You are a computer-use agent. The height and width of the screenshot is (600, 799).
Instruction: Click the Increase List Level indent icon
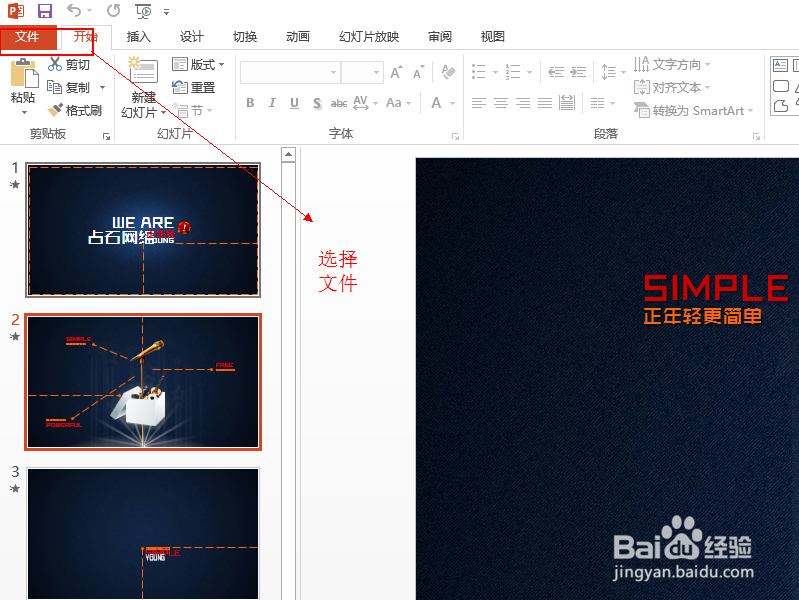point(578,72)
